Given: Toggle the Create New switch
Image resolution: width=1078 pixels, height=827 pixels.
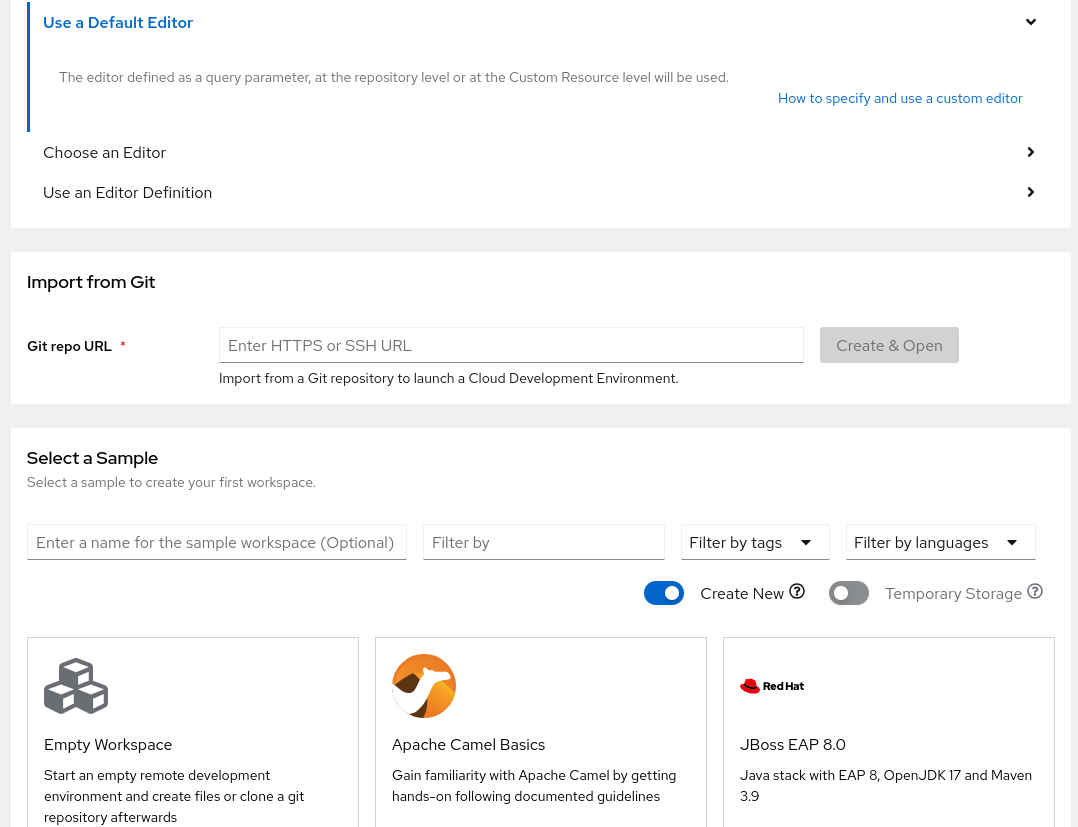Looking at the screenshot, I should [x=664, y=593].
